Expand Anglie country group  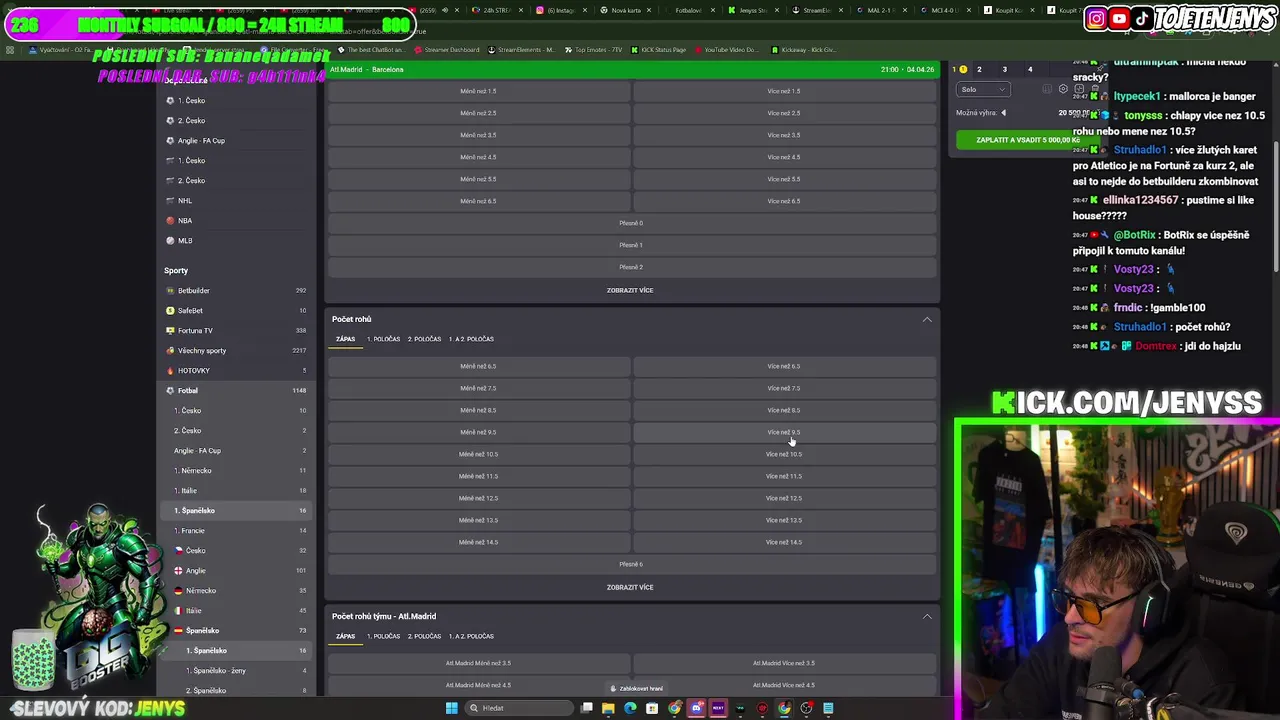coord(236,570)
